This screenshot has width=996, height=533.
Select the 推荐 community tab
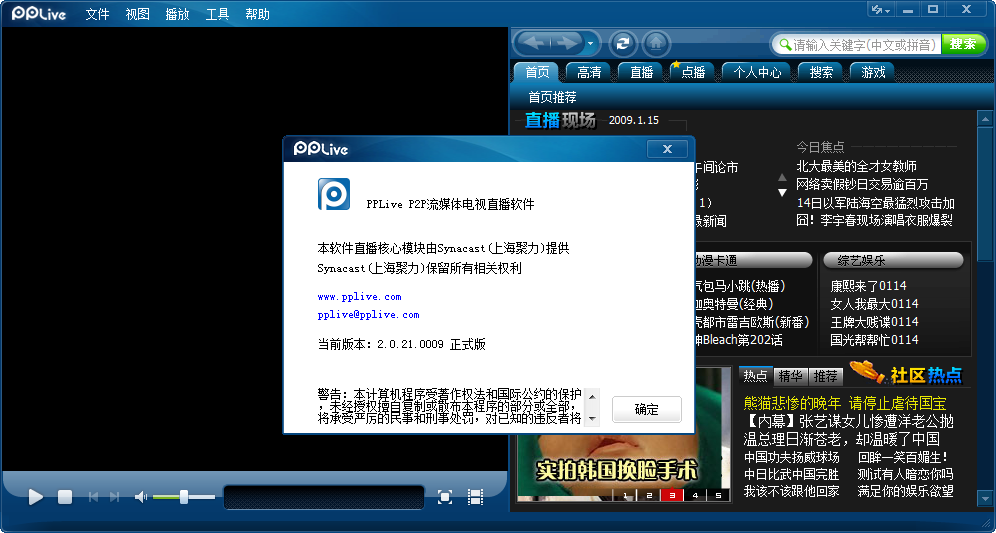click(825, 376)
